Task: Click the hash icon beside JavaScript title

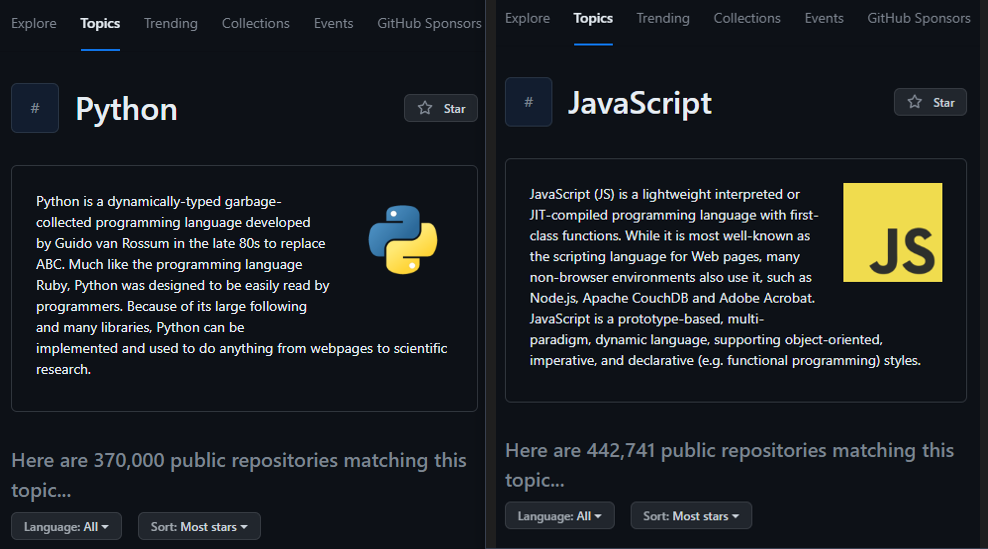Action: [x=529, y=102]
